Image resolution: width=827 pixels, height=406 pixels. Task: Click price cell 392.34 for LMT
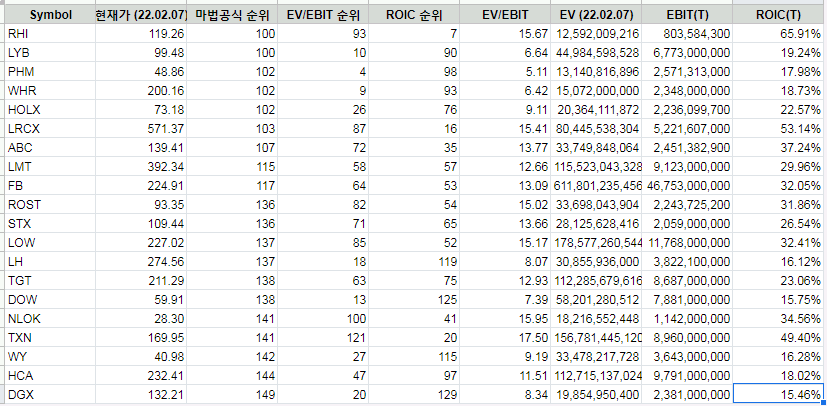[x=141, y=167]
